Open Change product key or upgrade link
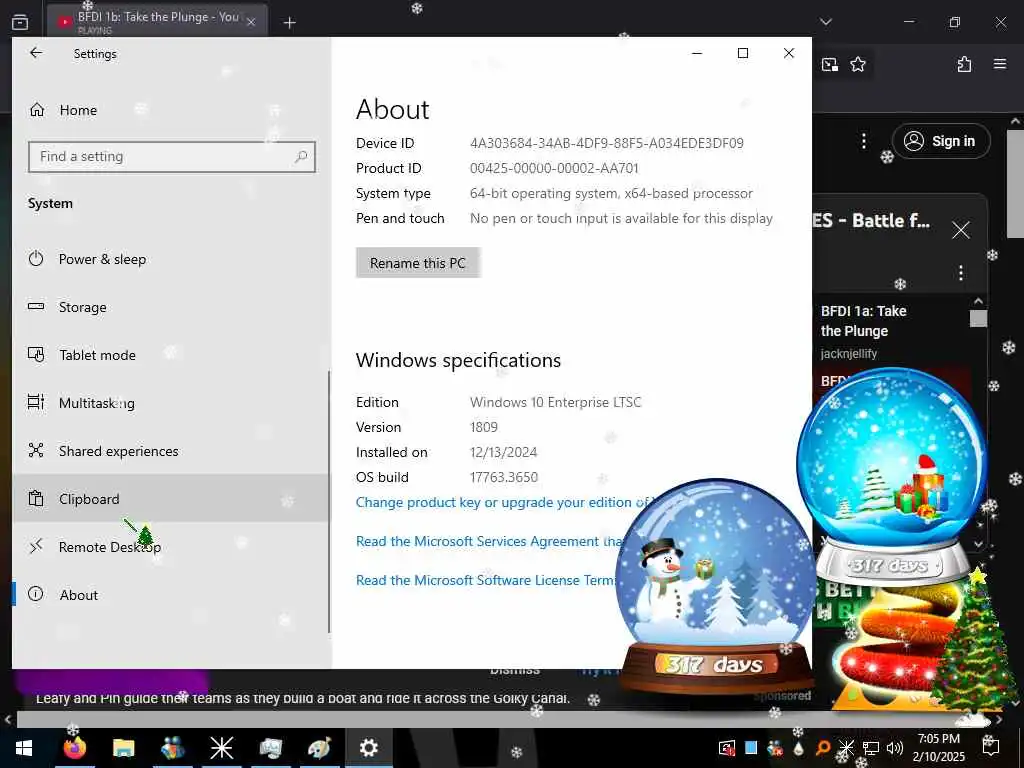Image resolution: width=1024 pixels, height=768 pixels. click(x=502, y=502)
